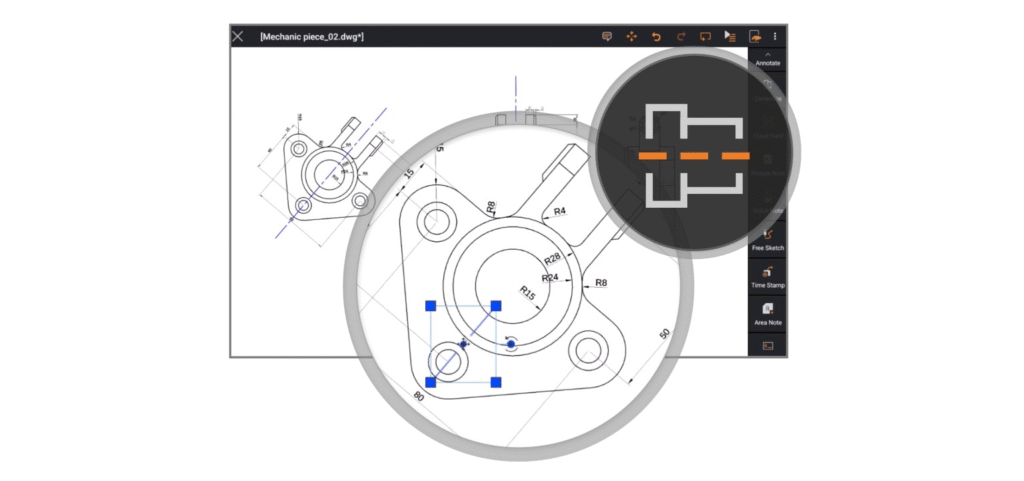Viewport: 1024px width, 481px height.
Task: Close the Mechanic piece_02.dwg drawing
Action: (238, 36)
